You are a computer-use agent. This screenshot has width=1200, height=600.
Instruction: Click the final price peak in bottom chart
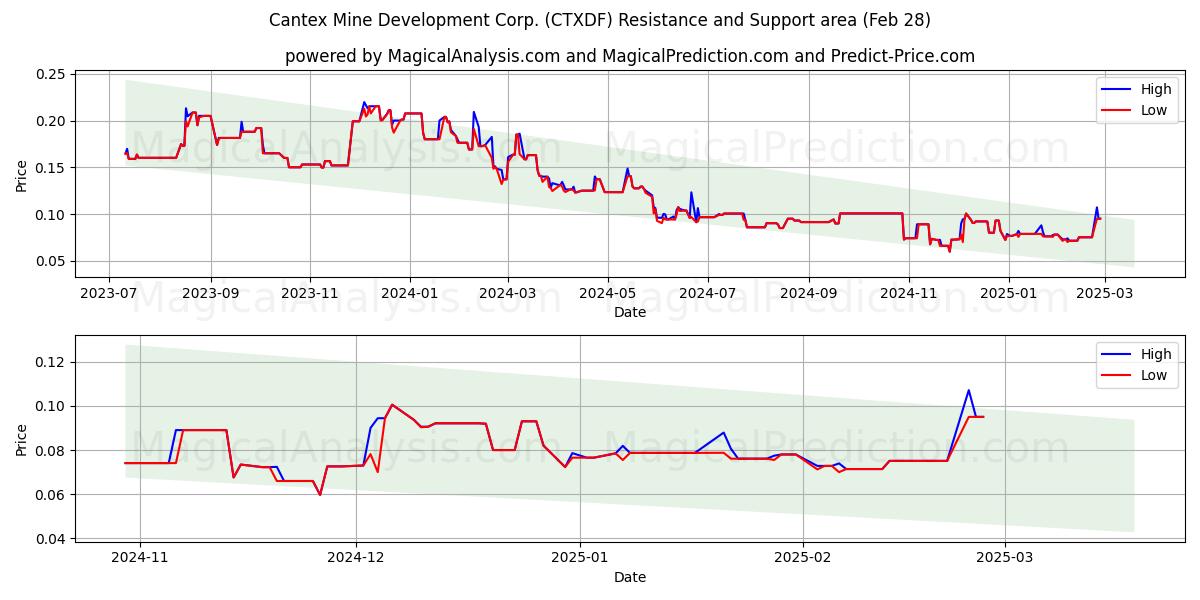tap(968, 390)
